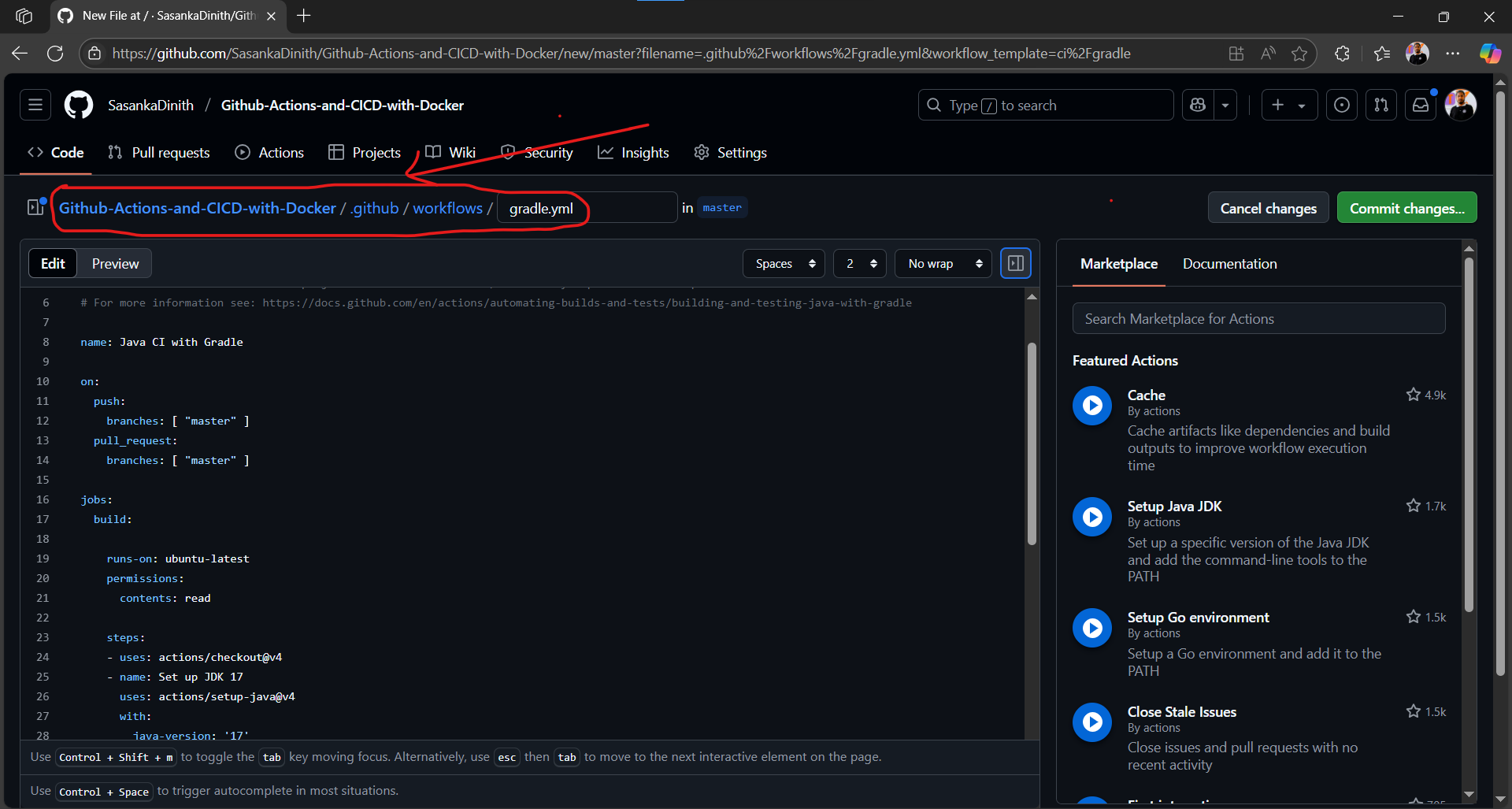Viewport: 1512px width, 809px height.
Task: Open Issues icon in header
Action: (1342, 105)
